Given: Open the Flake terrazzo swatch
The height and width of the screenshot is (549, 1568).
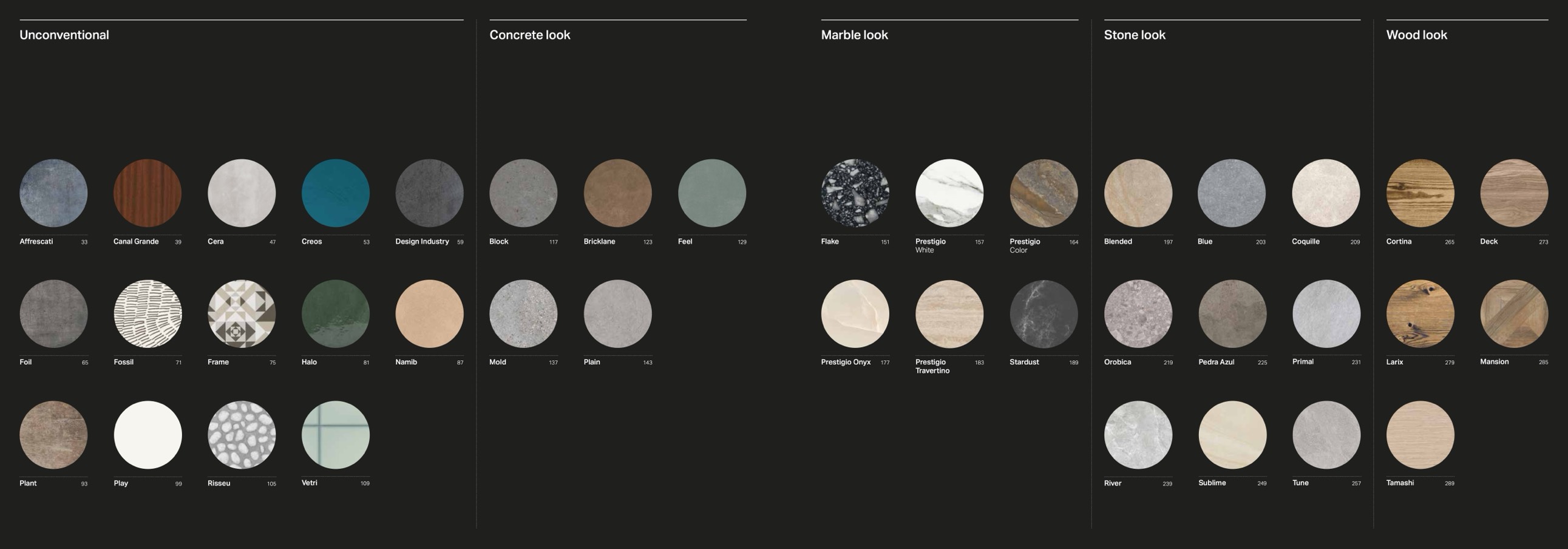Looking at the screenshot, I should point(855,193).
